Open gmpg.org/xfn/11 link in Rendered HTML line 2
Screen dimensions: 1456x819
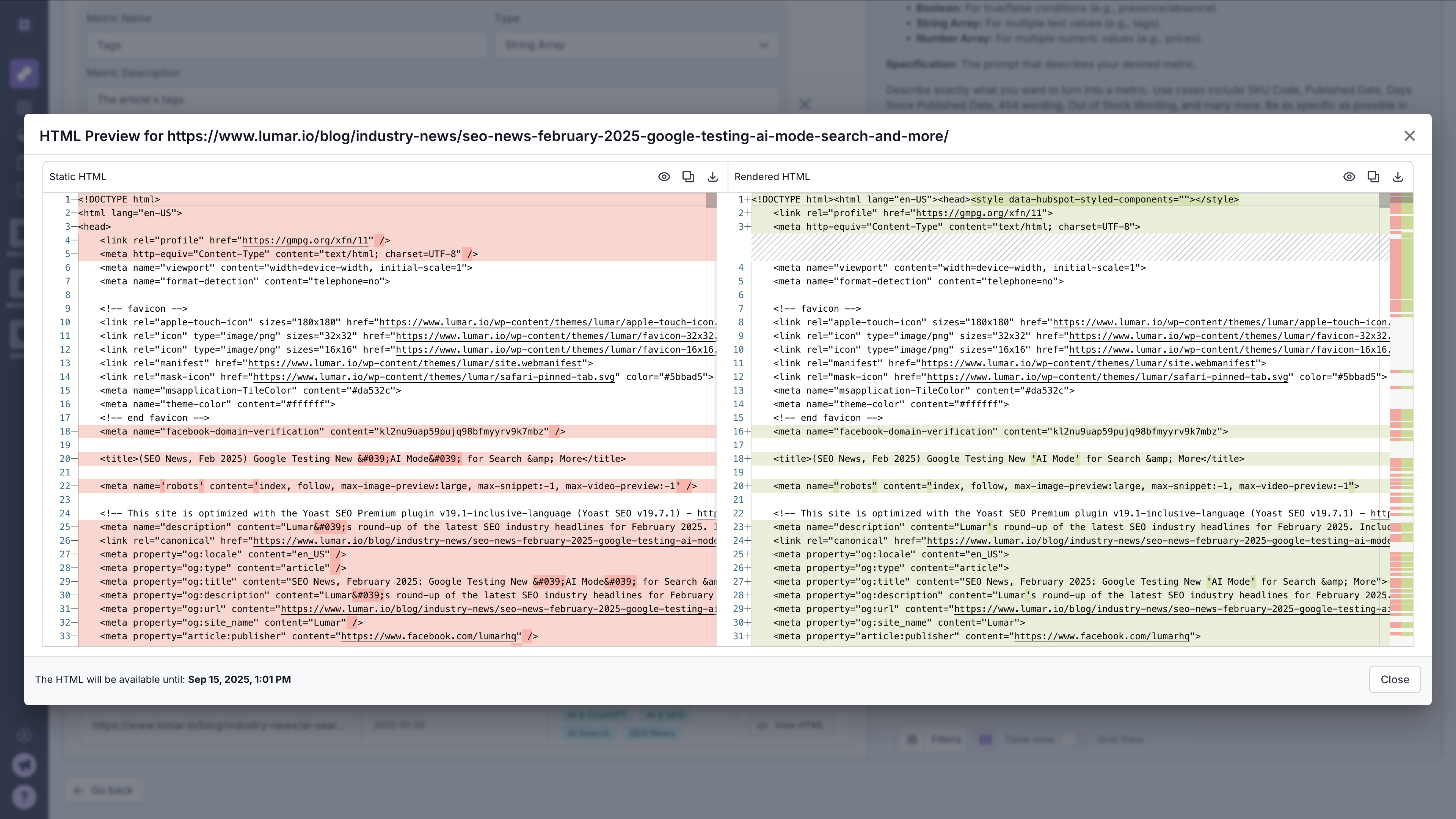pyautogui.click(x=978, y=213)
